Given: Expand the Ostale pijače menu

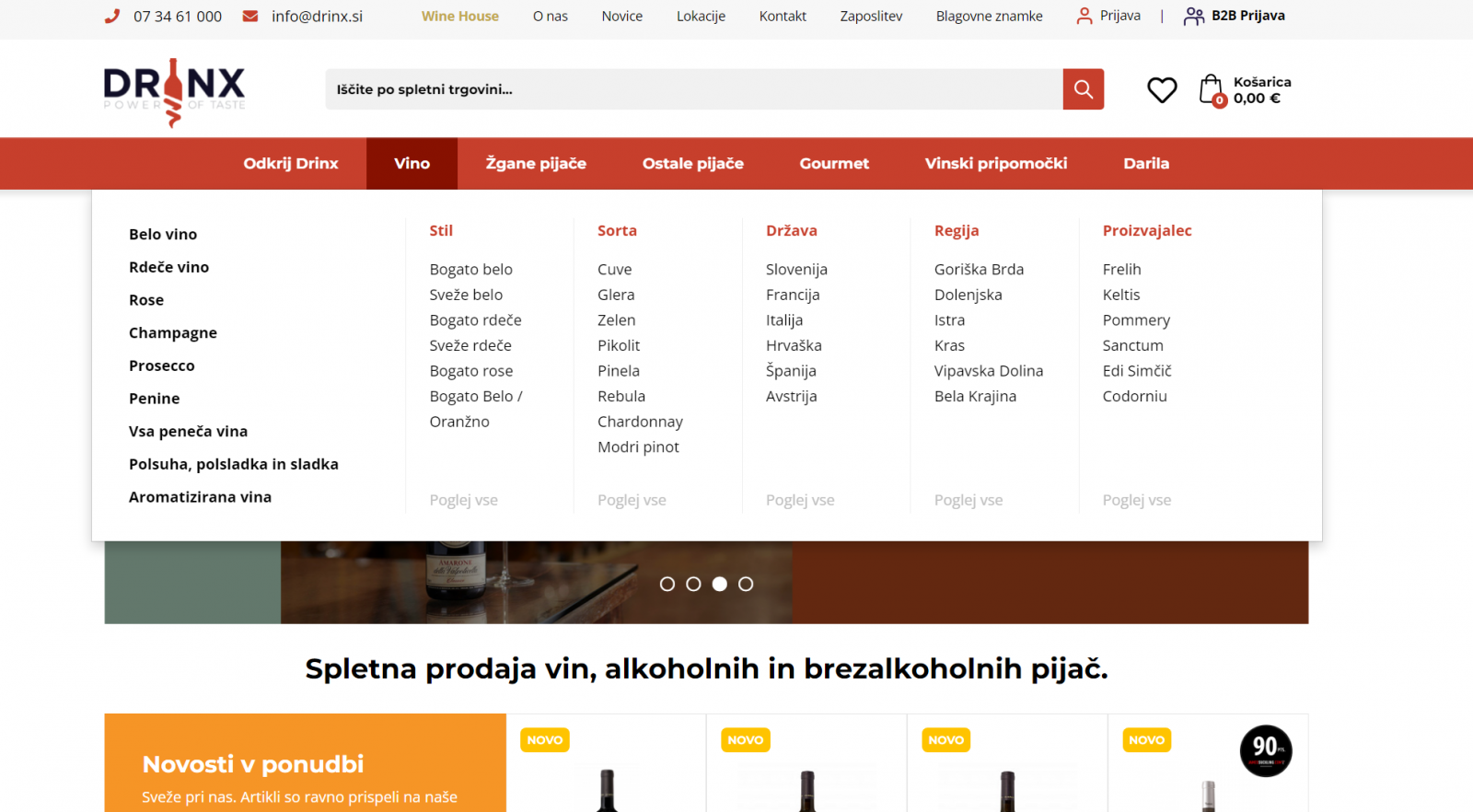Looking at the screenshot, I should click(692, 163).
